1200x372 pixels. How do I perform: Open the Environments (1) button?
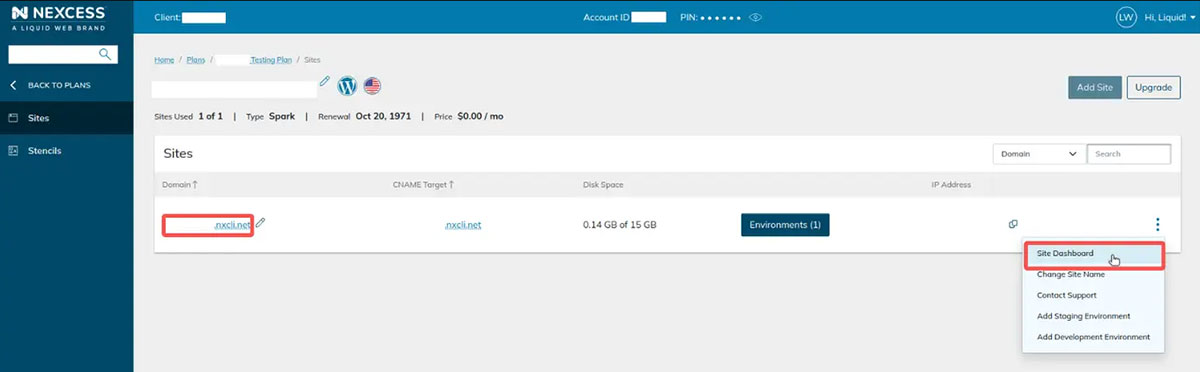pyautogui.click(x=785, y=225)
